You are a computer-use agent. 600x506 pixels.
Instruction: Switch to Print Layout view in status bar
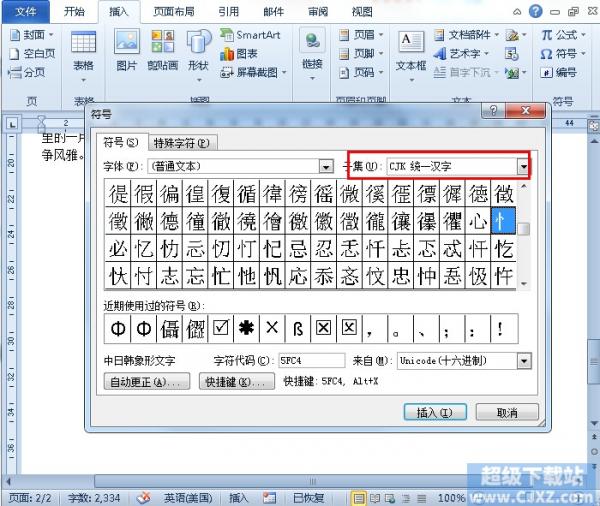tap(359, 498)
